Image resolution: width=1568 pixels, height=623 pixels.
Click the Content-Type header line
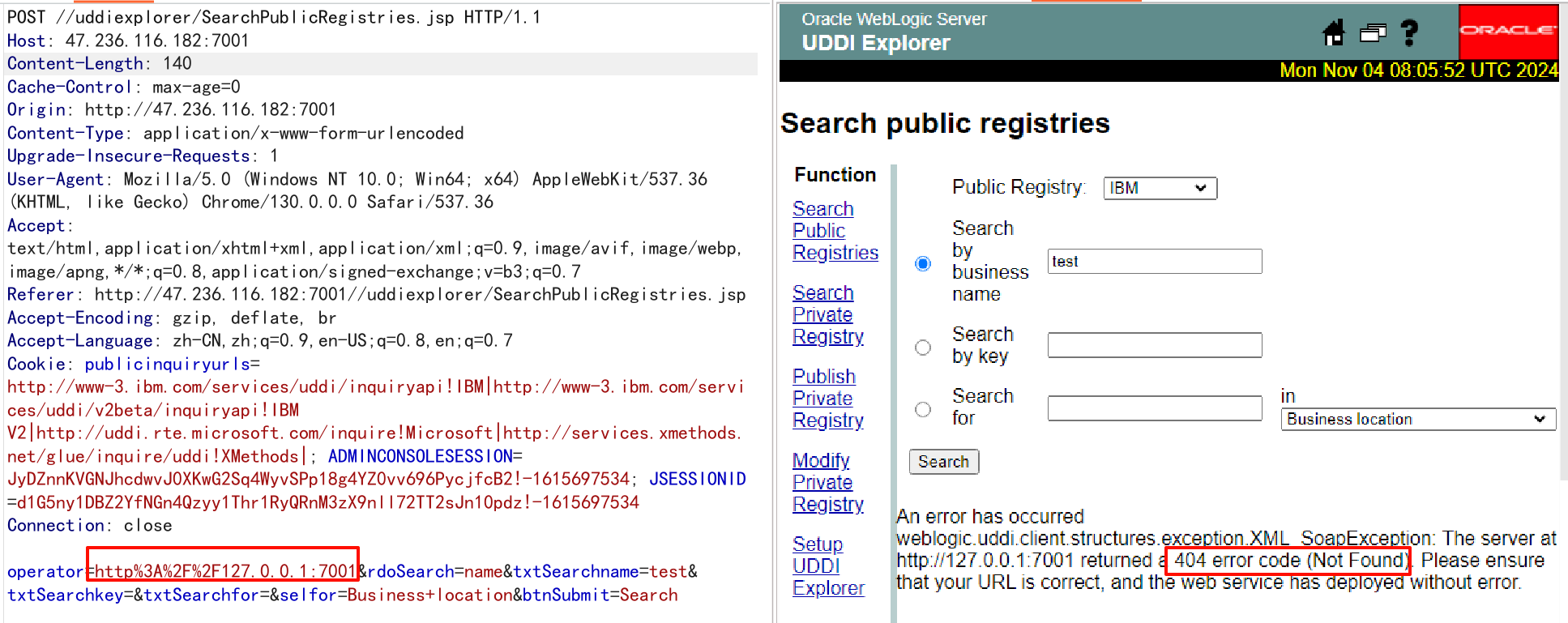(x=235, y=133)
